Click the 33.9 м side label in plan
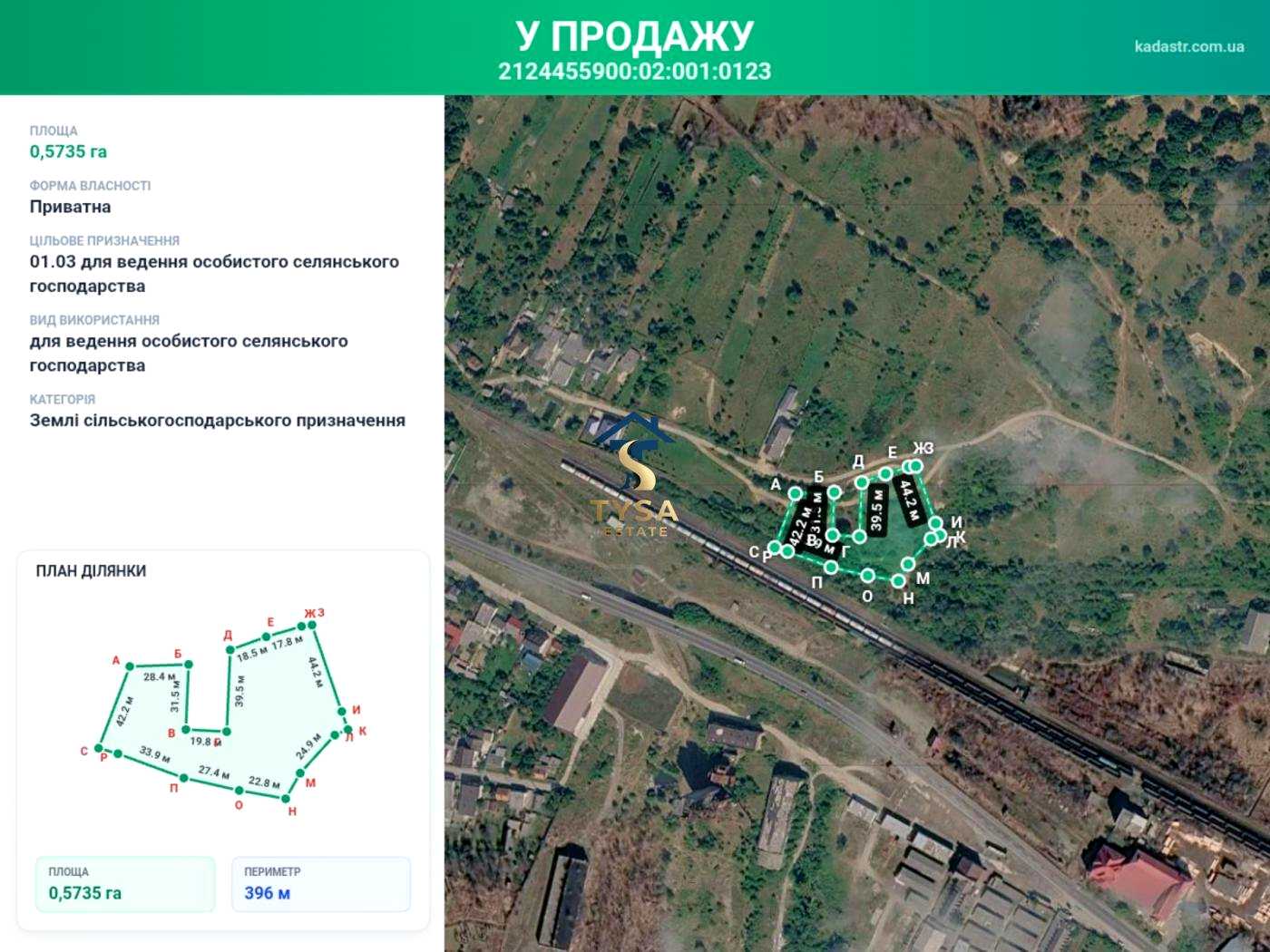 tap(154, 753)
